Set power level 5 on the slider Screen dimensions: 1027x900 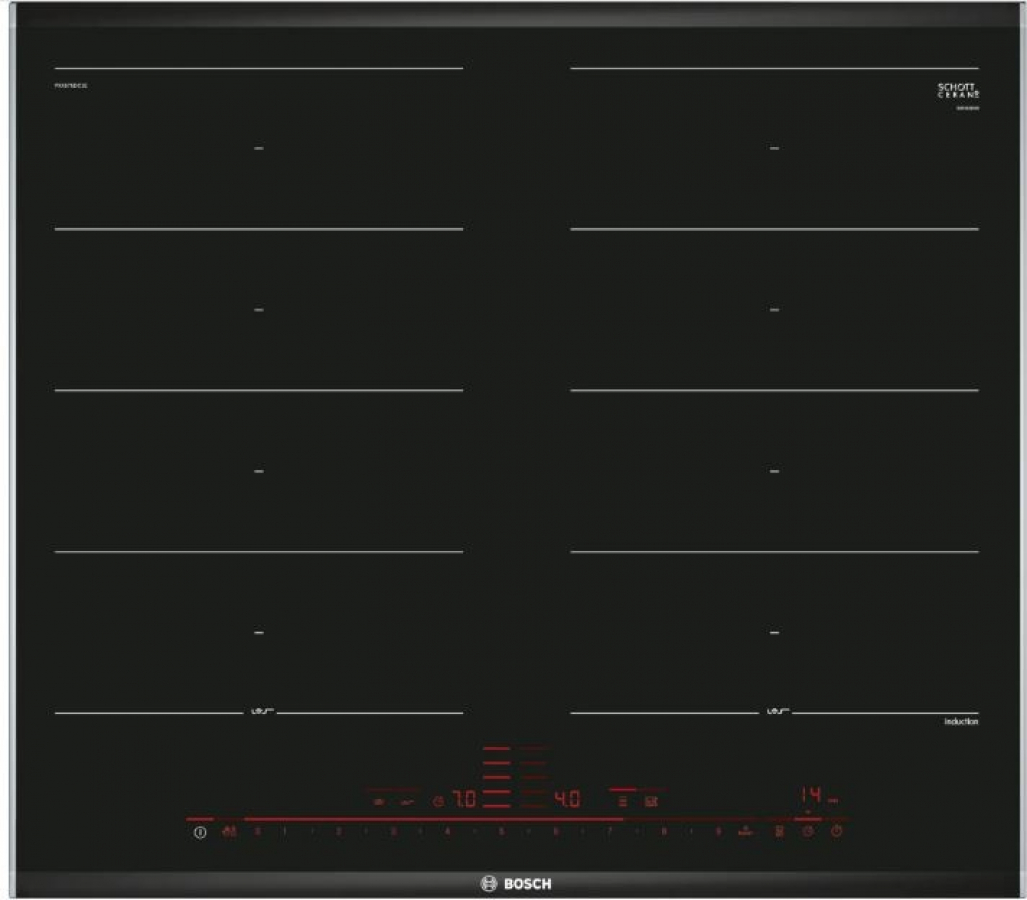click(502, 832)
